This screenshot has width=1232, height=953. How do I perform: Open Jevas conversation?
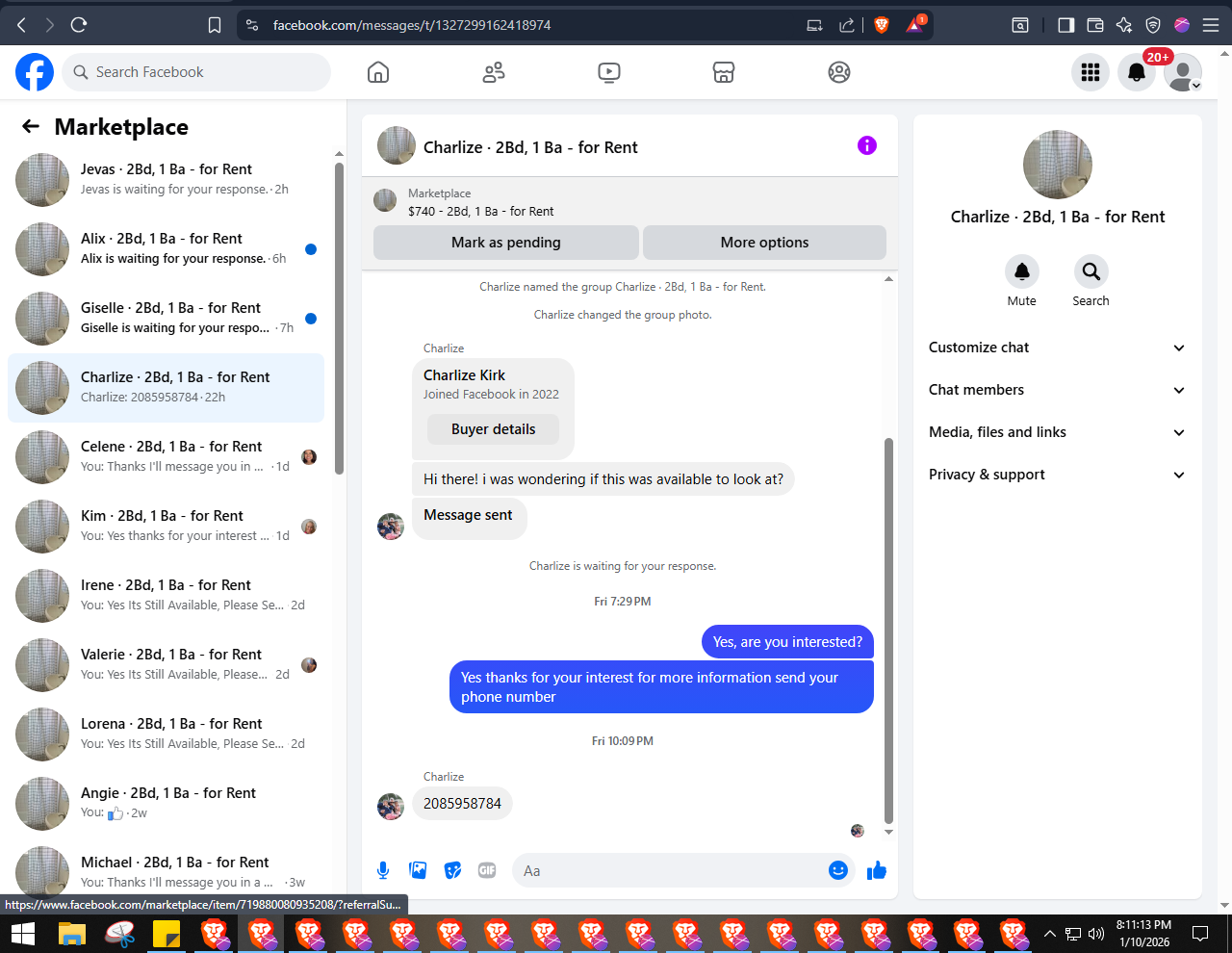tap(166, 180)
